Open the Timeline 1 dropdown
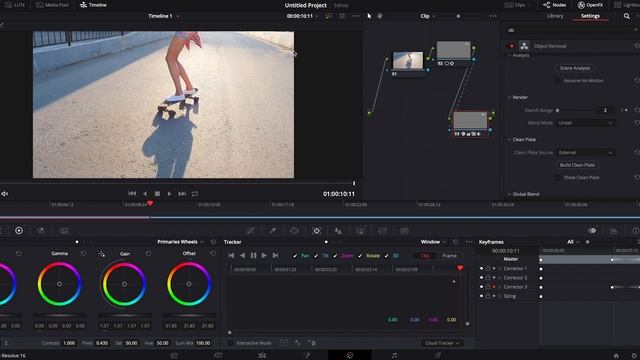 pos(164,16)
